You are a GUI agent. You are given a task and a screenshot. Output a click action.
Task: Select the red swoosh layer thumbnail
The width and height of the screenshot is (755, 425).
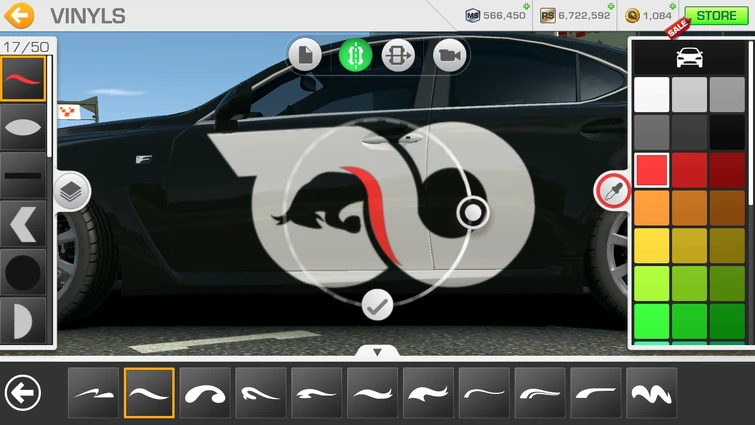click(23, 78)
